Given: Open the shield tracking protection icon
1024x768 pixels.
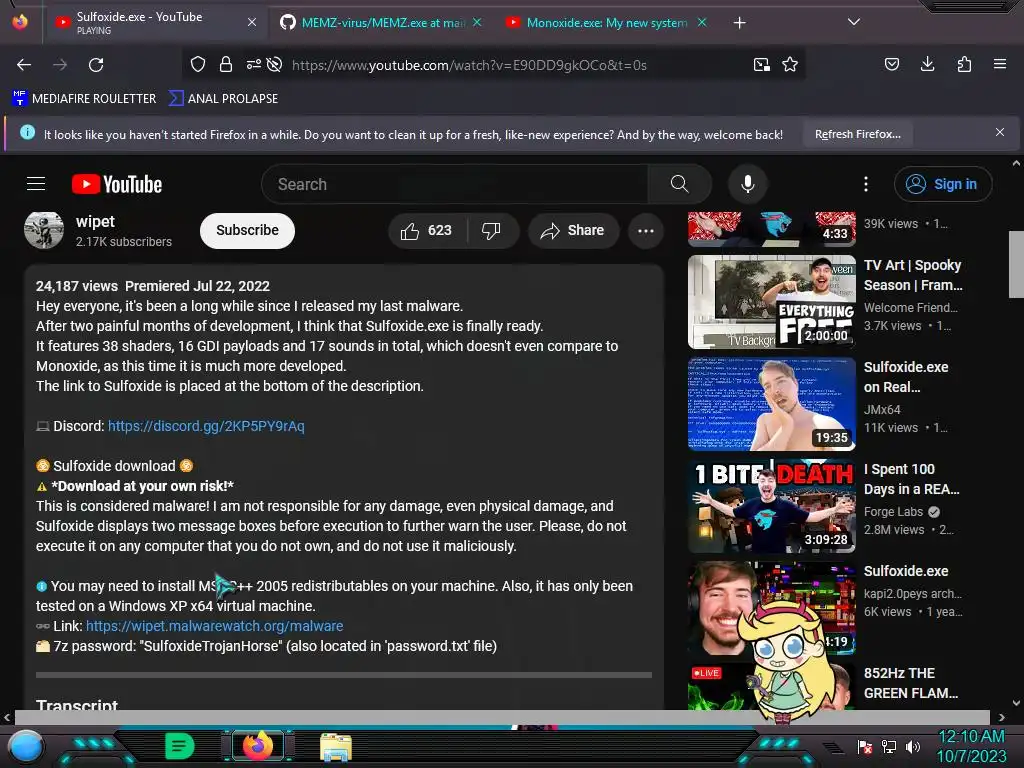Looking at the screenshot, I should (198, 64).
